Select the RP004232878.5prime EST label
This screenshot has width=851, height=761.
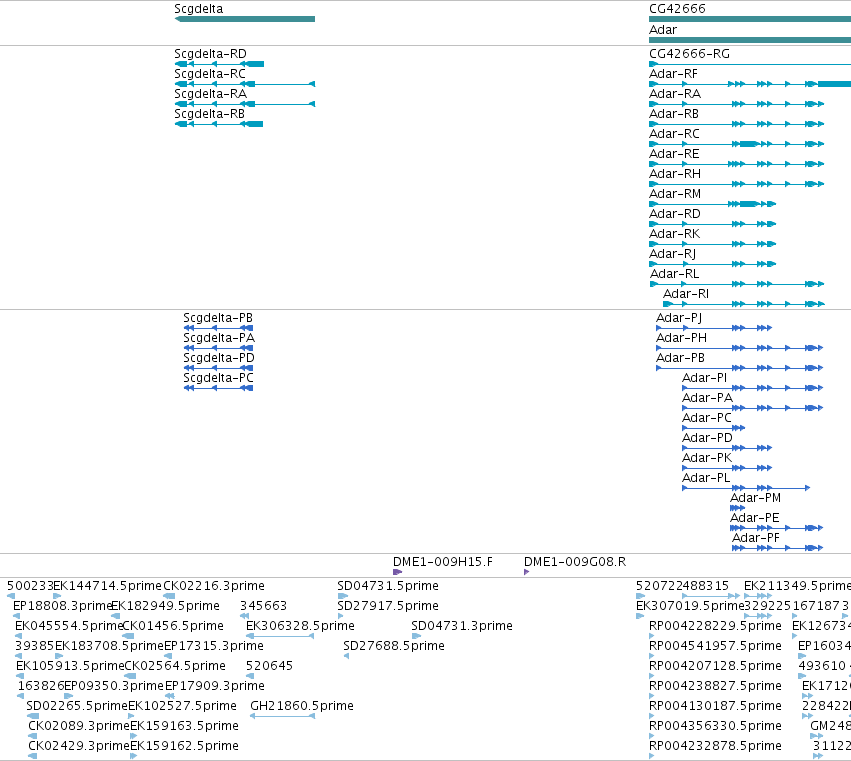[x=715, y=746]
